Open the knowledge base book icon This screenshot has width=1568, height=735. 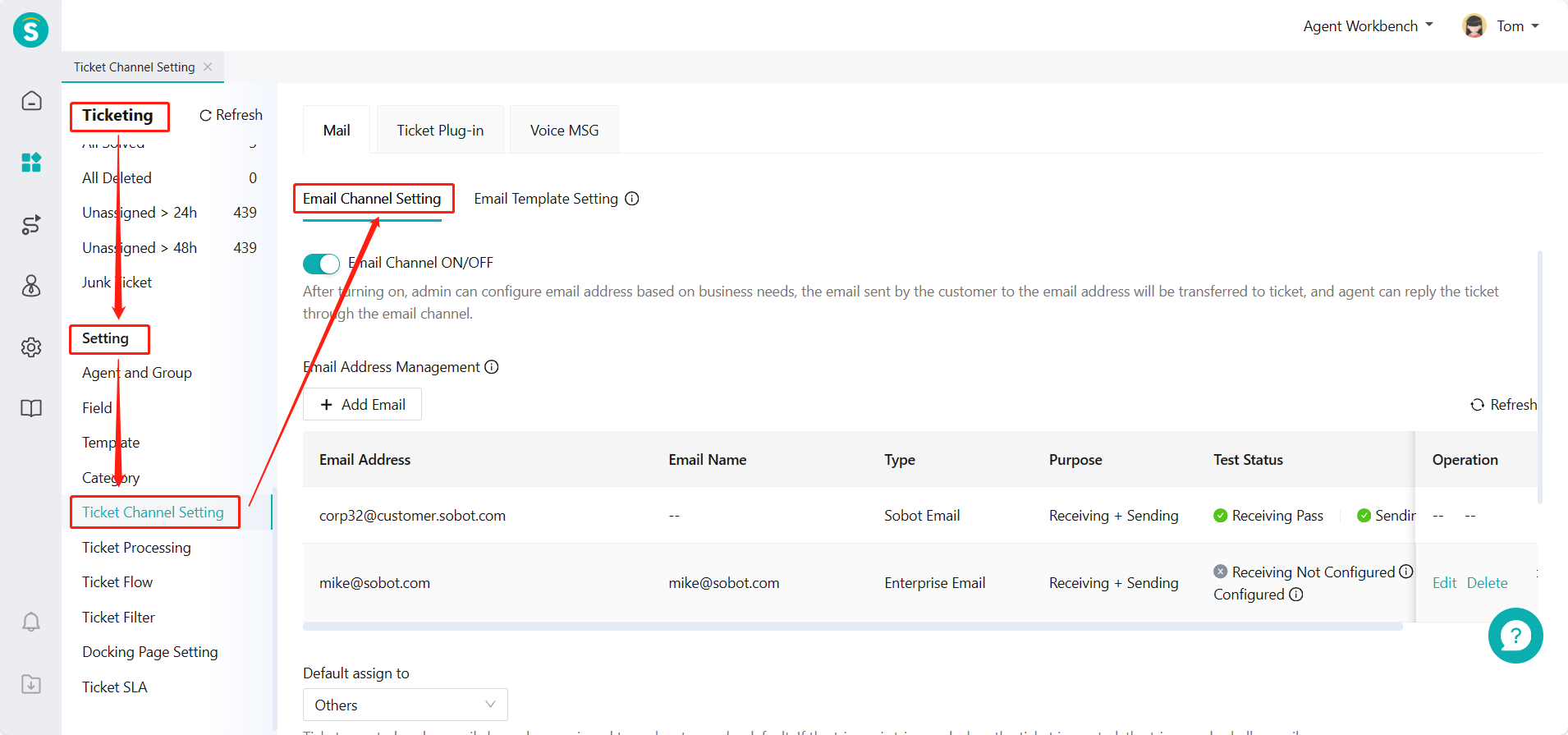click(31, 408)
